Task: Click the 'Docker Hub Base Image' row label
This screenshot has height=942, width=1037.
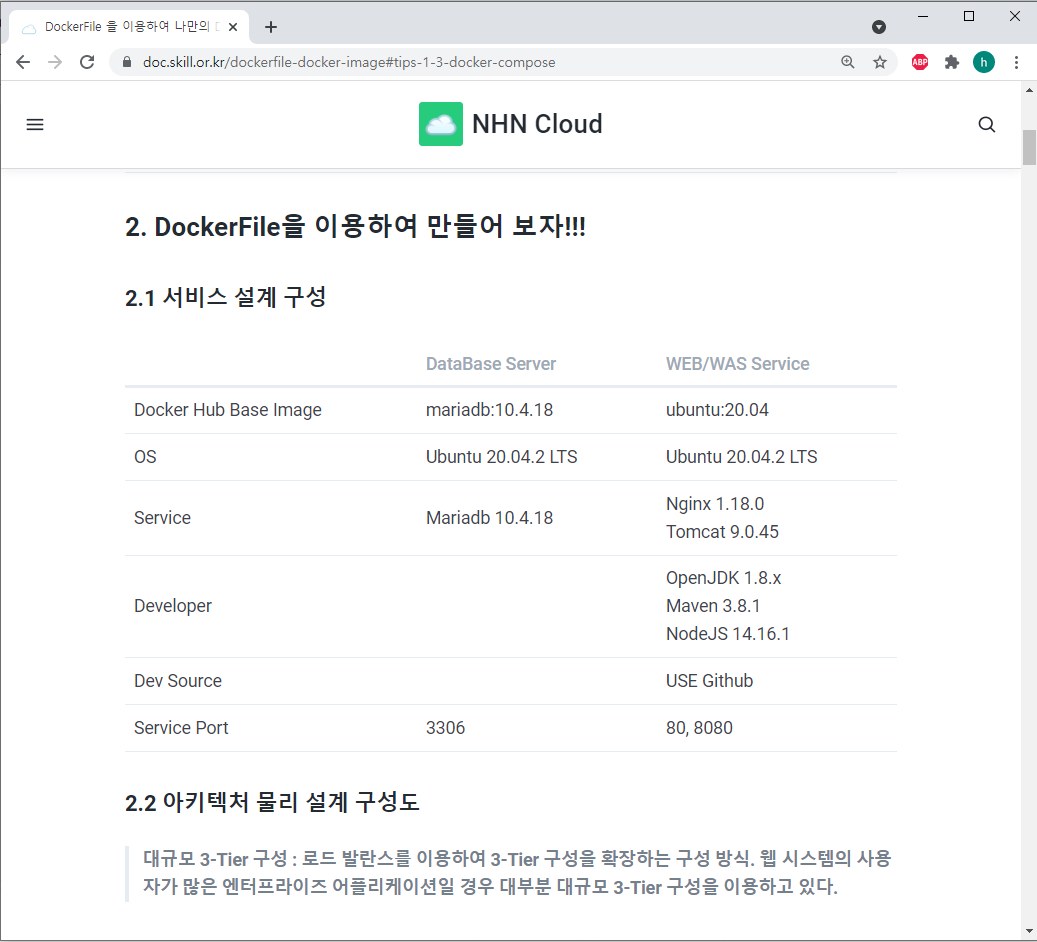Action: point(228,410)
